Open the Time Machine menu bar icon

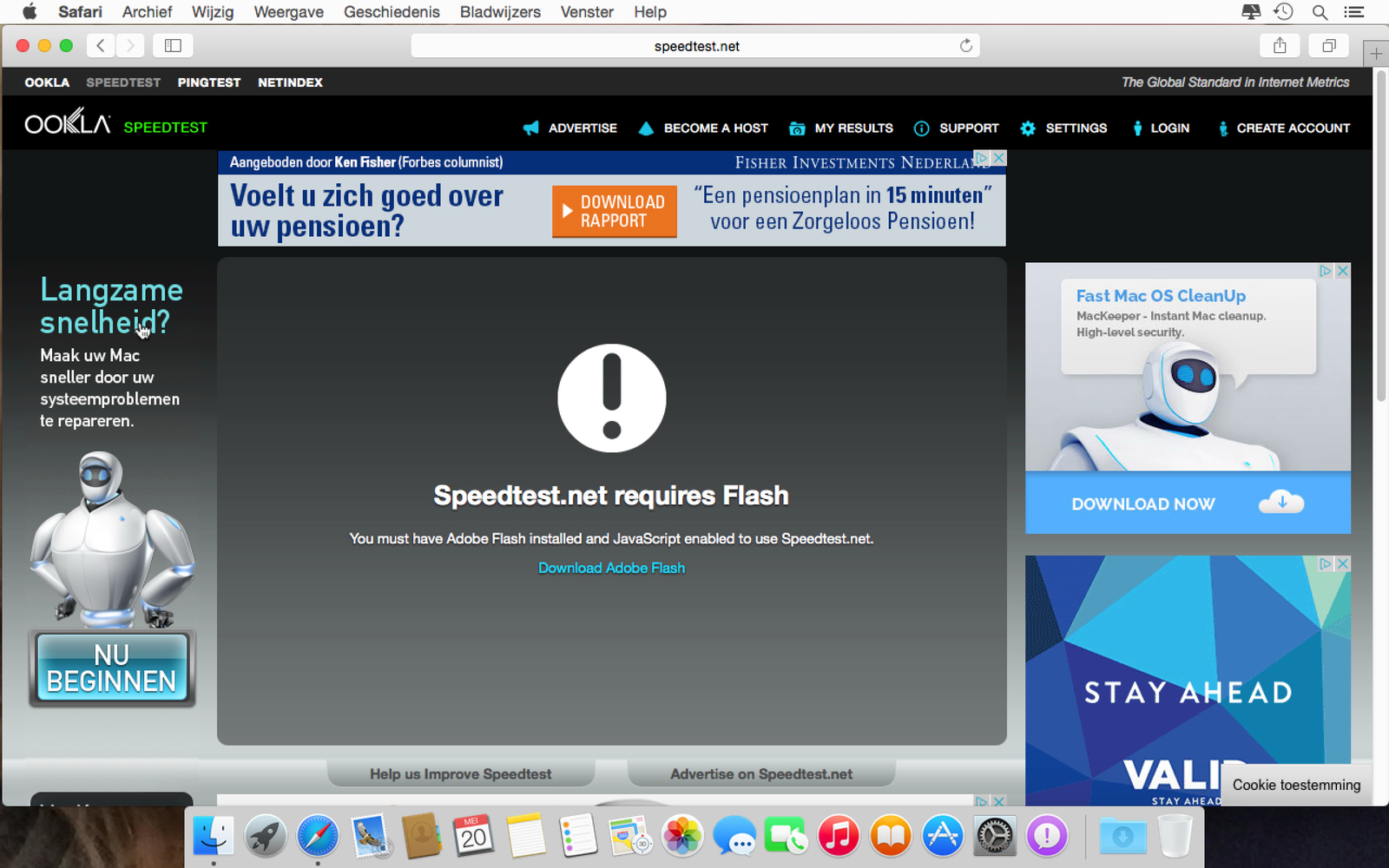1284,12
